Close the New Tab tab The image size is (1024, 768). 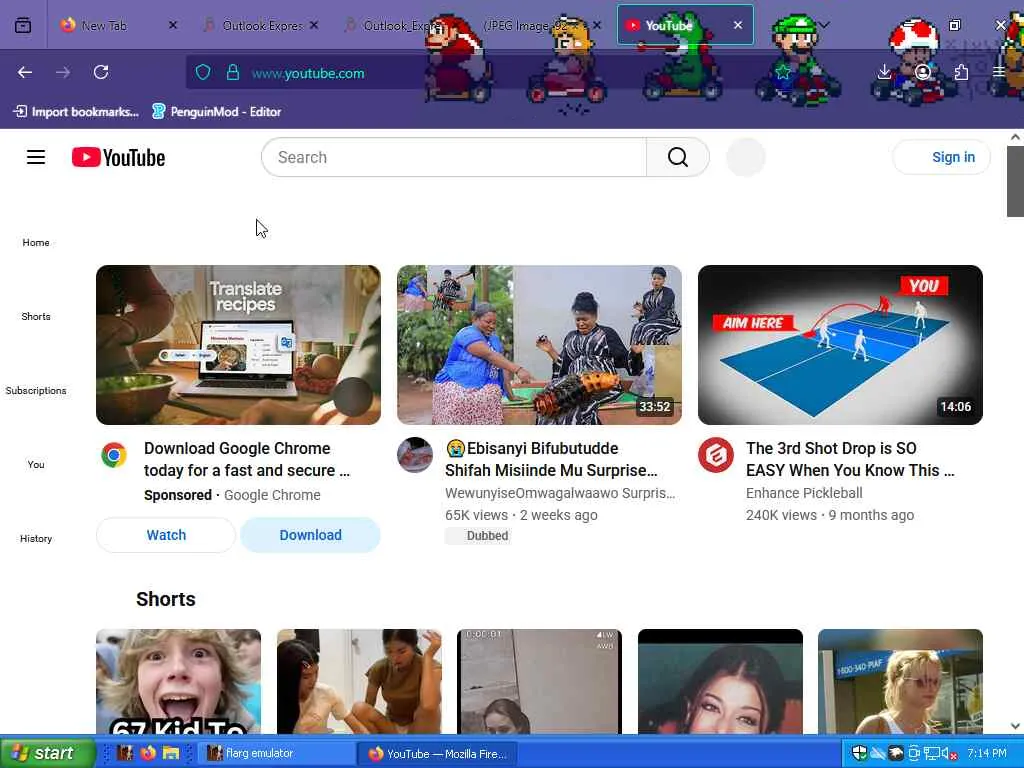[172, 25]
